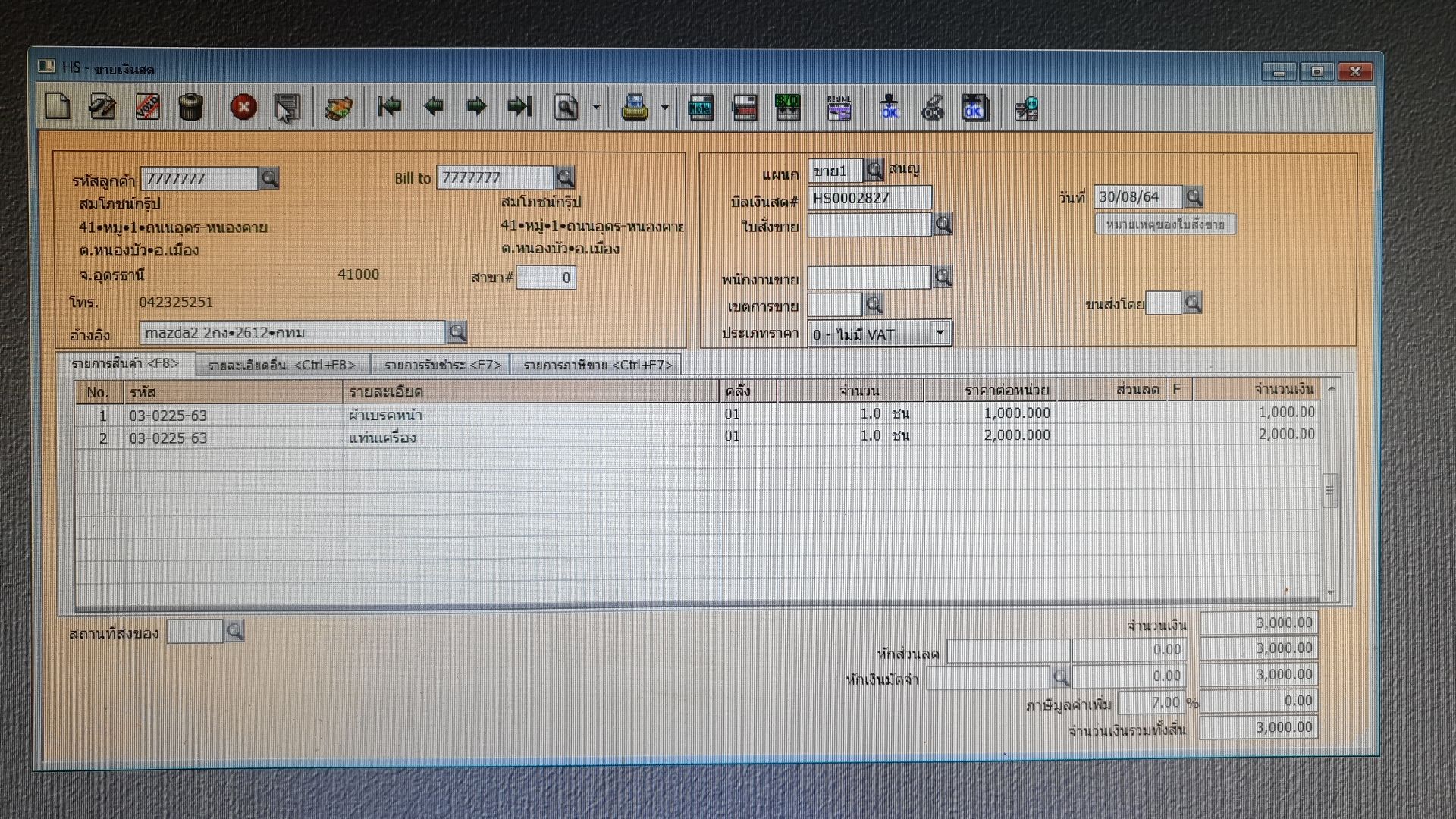1456x819 pixels.
Task: Click the gray stamp OK icon
Action: click(x=933, y=108)
